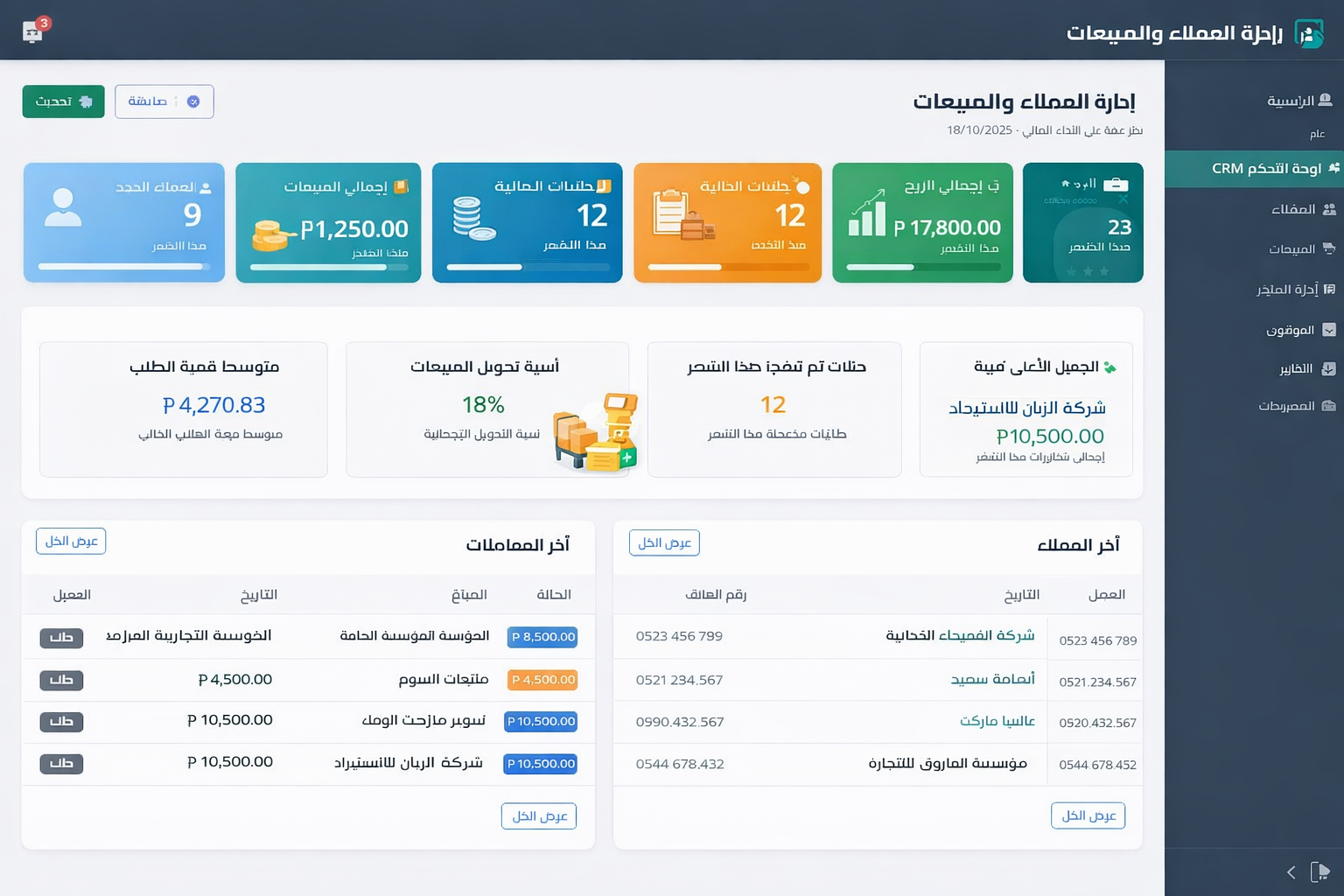Select the المبيعات icon in the sidebar
Viewport: 1344px width, 896px height.
click(x=1330, y=248)
